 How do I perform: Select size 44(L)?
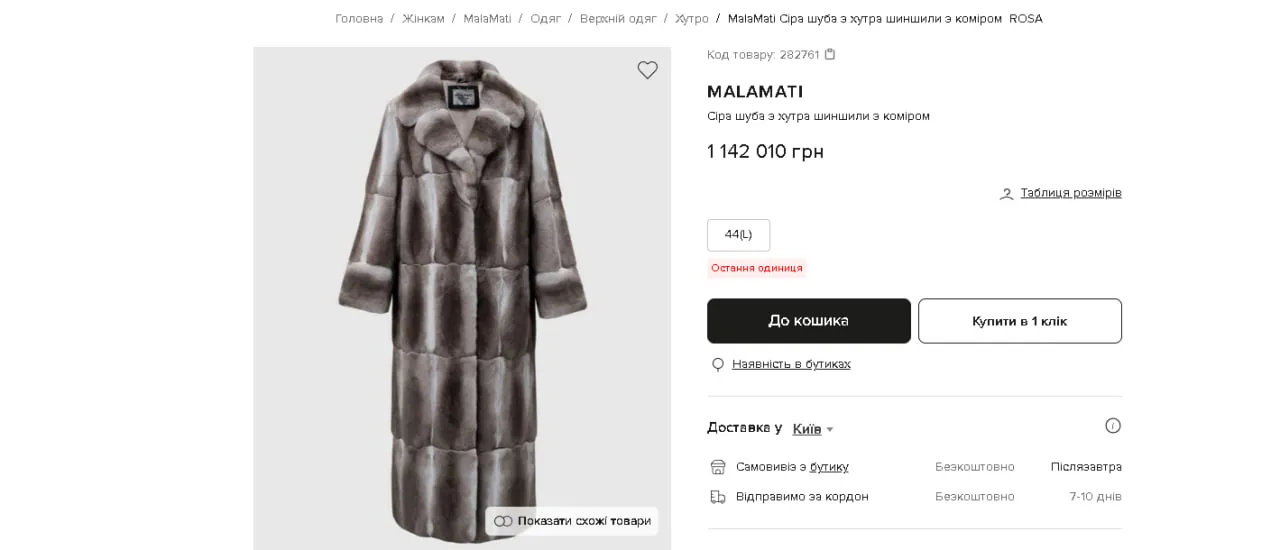738,235
